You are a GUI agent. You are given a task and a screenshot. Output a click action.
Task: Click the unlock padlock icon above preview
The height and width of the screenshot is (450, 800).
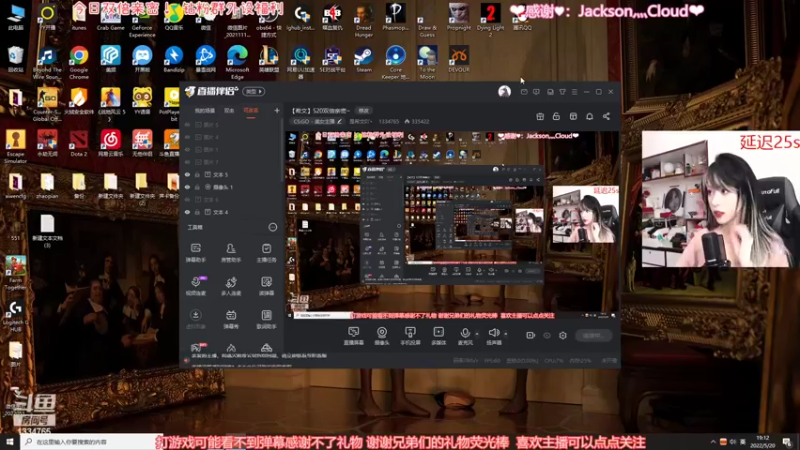[x=556, y=116]
